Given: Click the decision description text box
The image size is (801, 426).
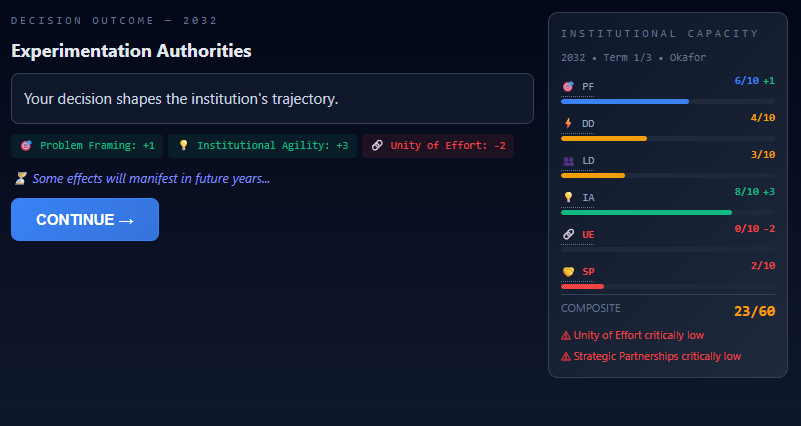Looking at the screenshot, I should (272, 99).
